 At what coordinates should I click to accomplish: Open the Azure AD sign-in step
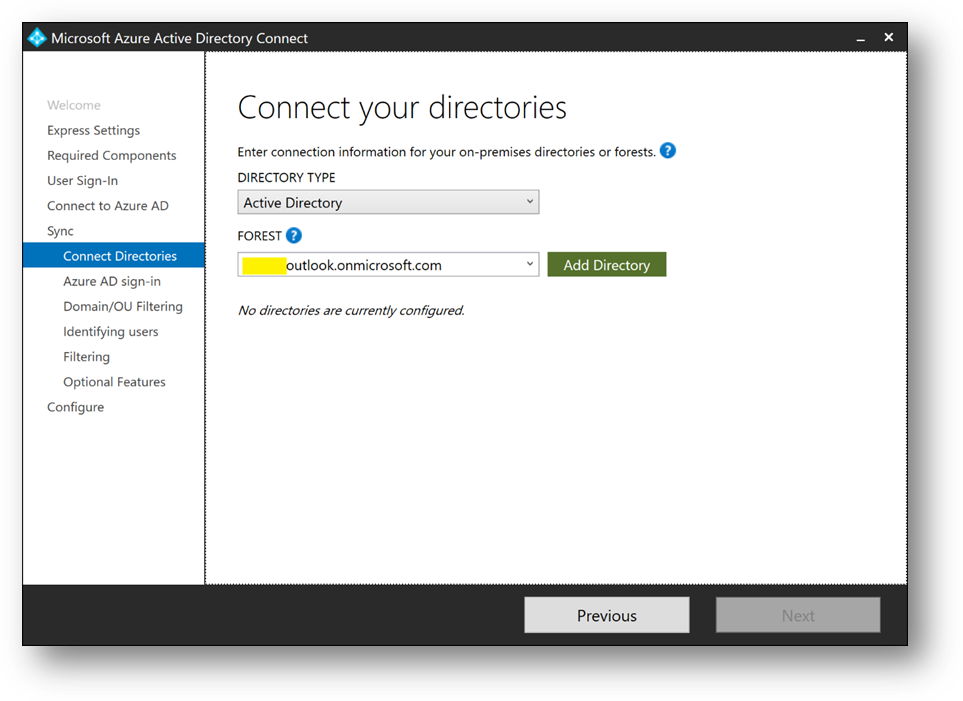click(112, 281)
